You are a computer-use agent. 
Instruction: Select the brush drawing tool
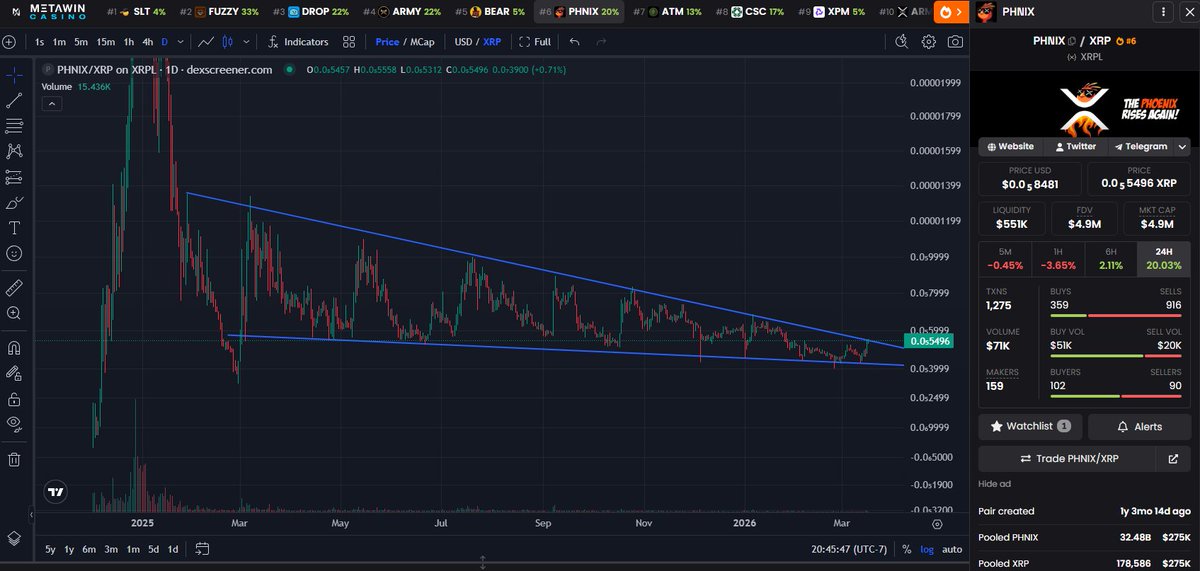coord(14,203)
